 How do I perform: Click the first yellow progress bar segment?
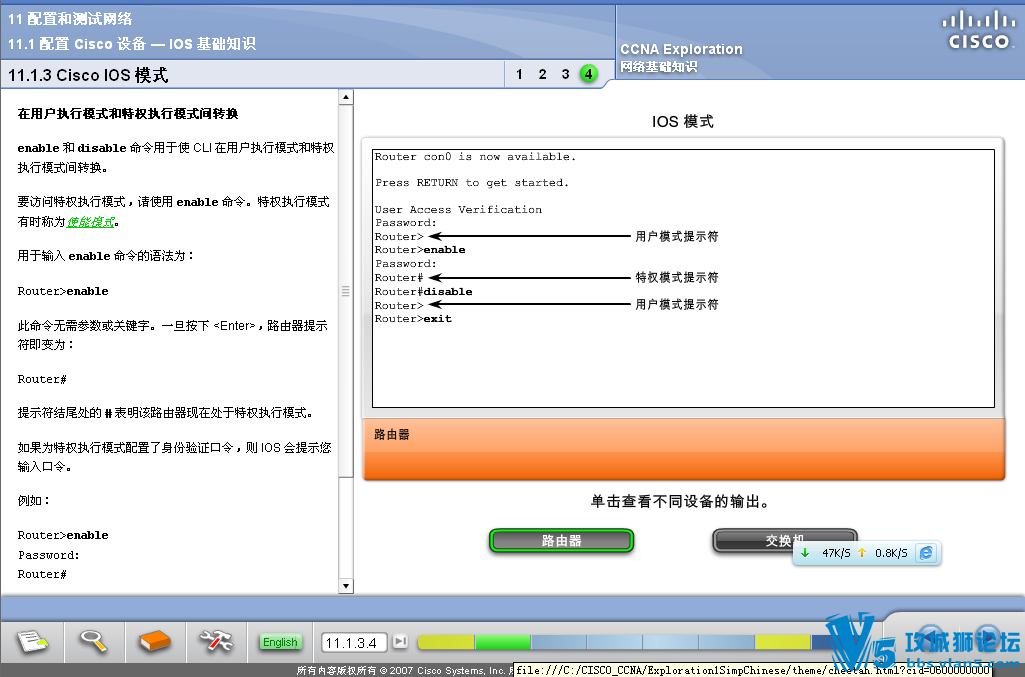pyautogui.click(x=446, y=642)
